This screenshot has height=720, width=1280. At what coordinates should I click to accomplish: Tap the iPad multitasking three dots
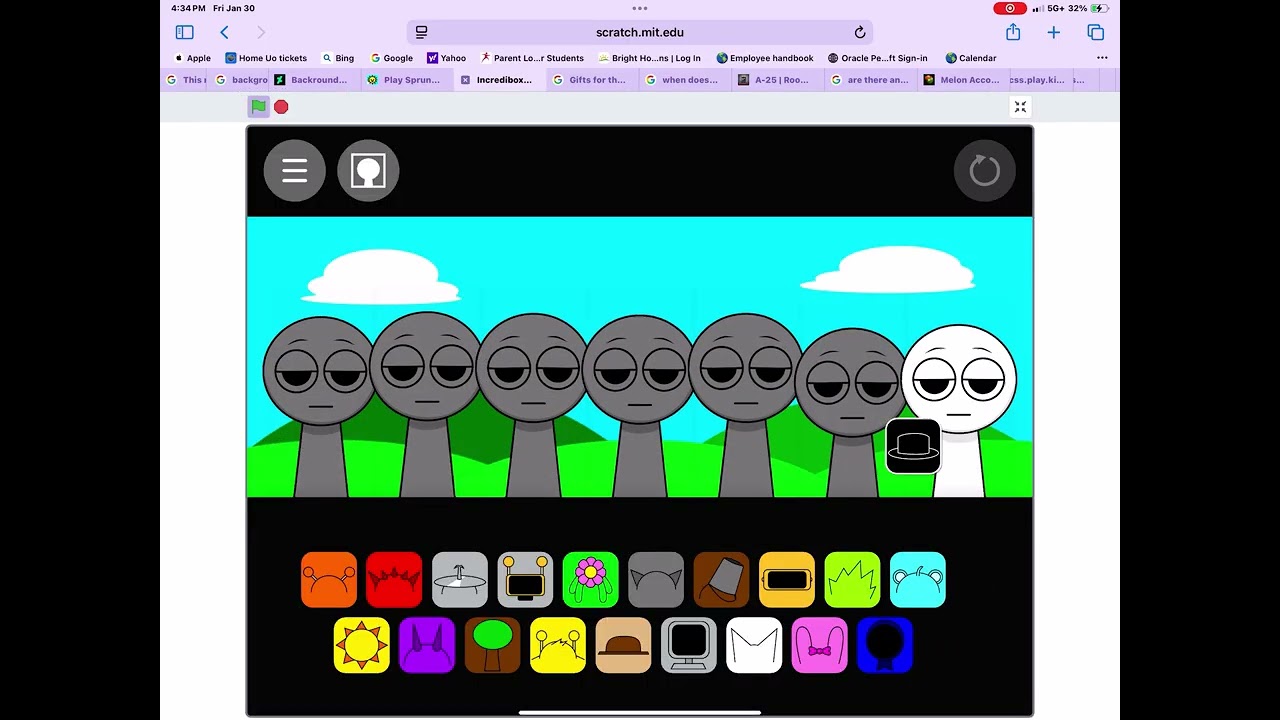(640, 8)
